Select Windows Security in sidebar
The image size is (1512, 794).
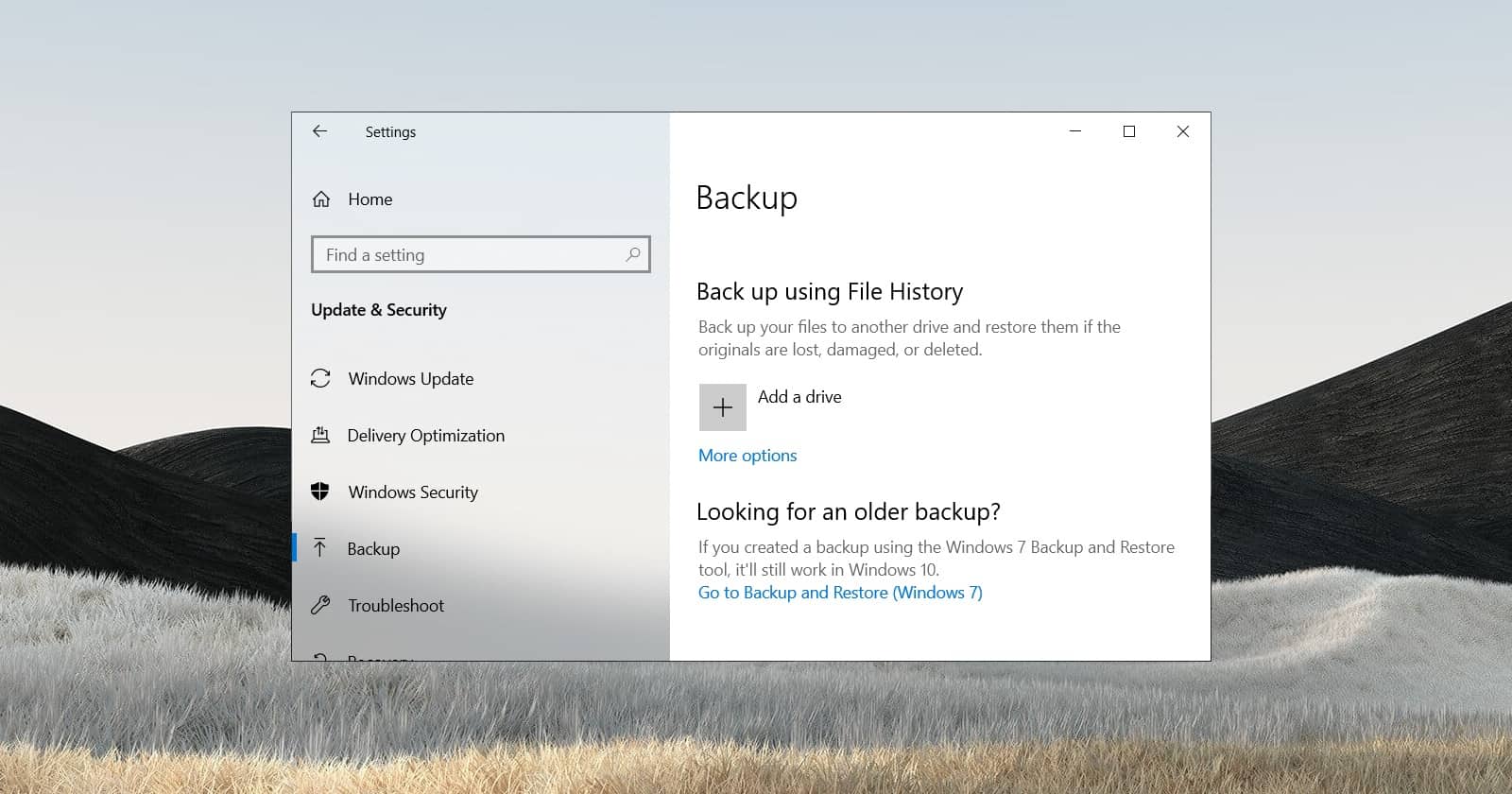(413, 492)
